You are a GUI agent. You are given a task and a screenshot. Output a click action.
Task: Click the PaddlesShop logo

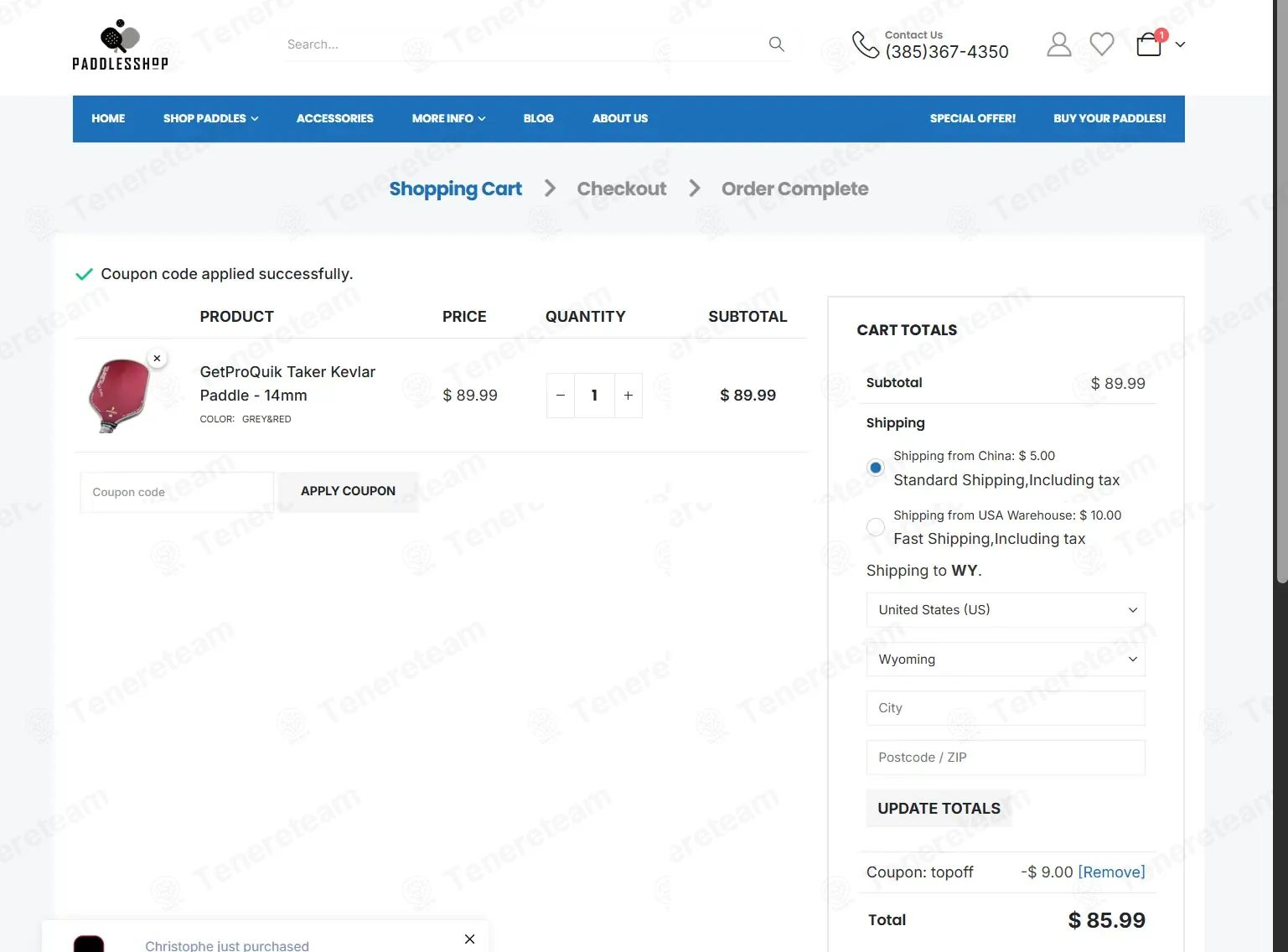click(120, 45)
